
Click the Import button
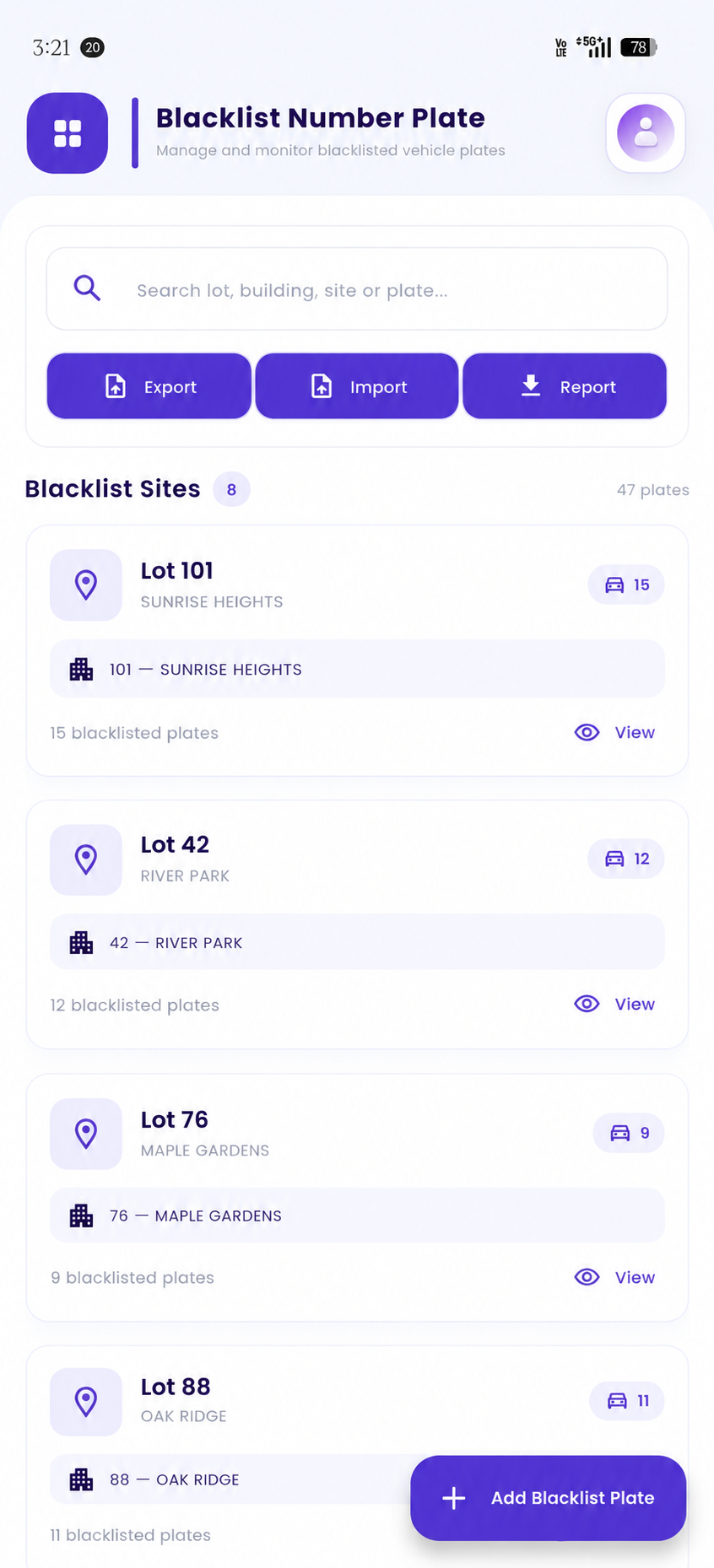click(357, 386)
